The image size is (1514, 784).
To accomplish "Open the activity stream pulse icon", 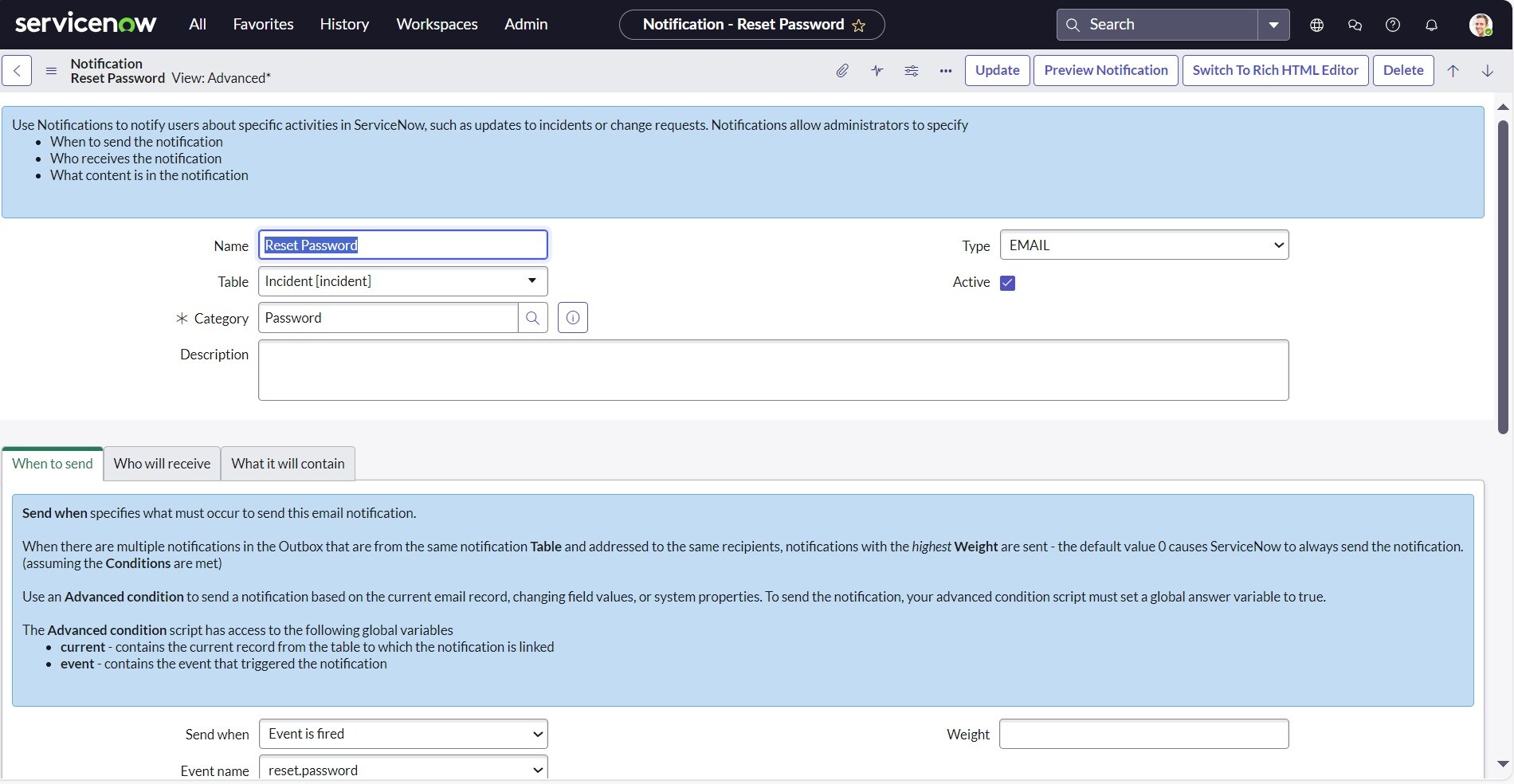I will click(877, 70).
